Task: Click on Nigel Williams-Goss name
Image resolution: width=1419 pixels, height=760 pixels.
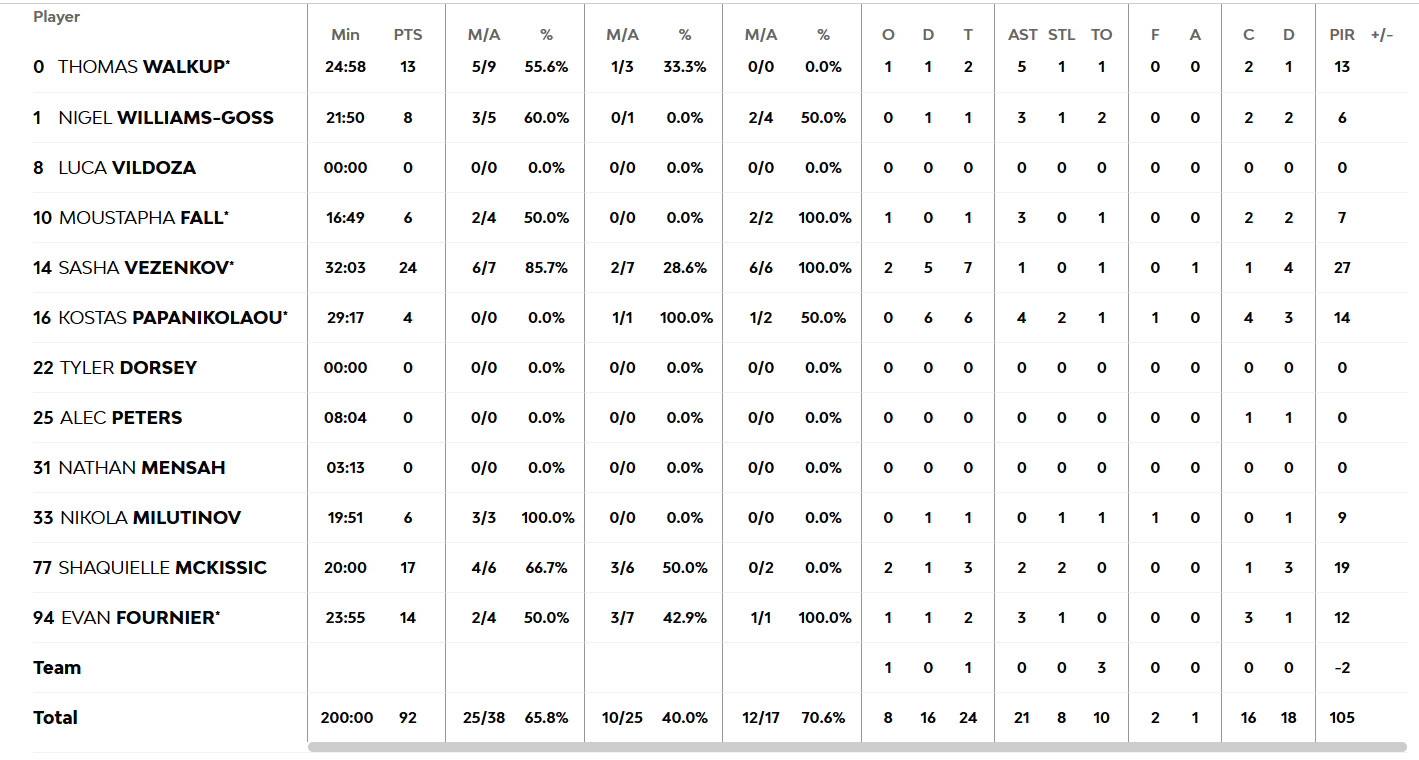Action: [x=165, y=117]
